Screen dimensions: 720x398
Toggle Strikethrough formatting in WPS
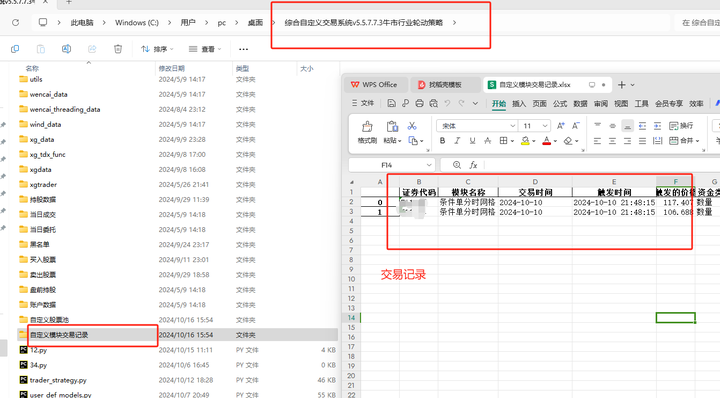pyautogui.click(x=488, y=140)
